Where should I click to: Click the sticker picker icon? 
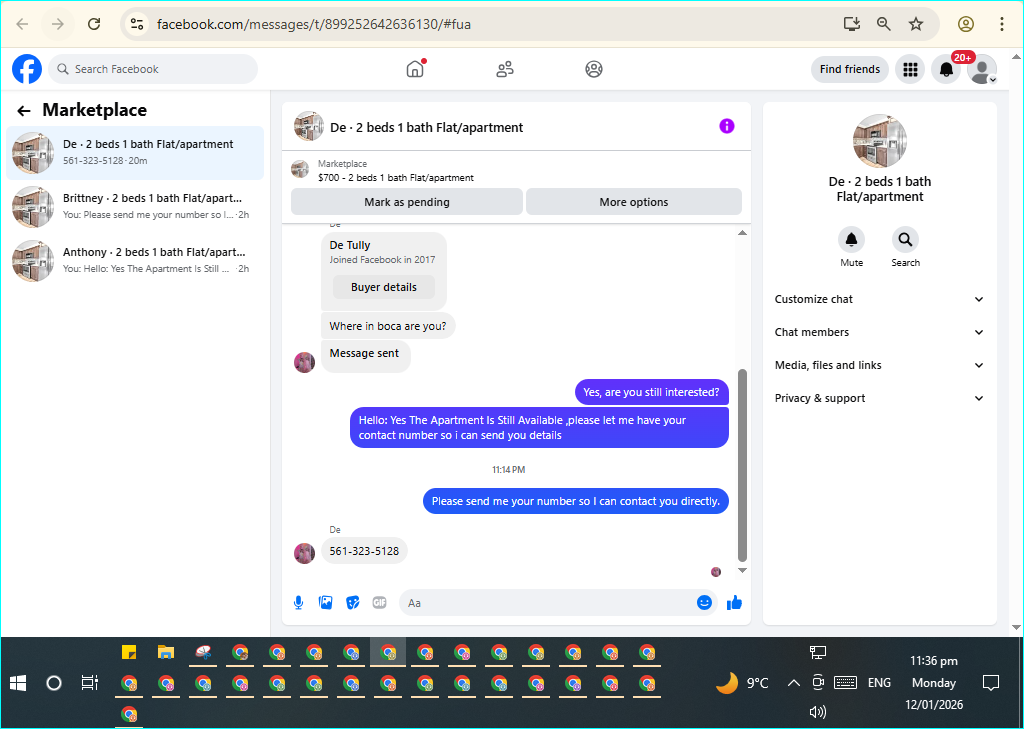click(353, 602)
